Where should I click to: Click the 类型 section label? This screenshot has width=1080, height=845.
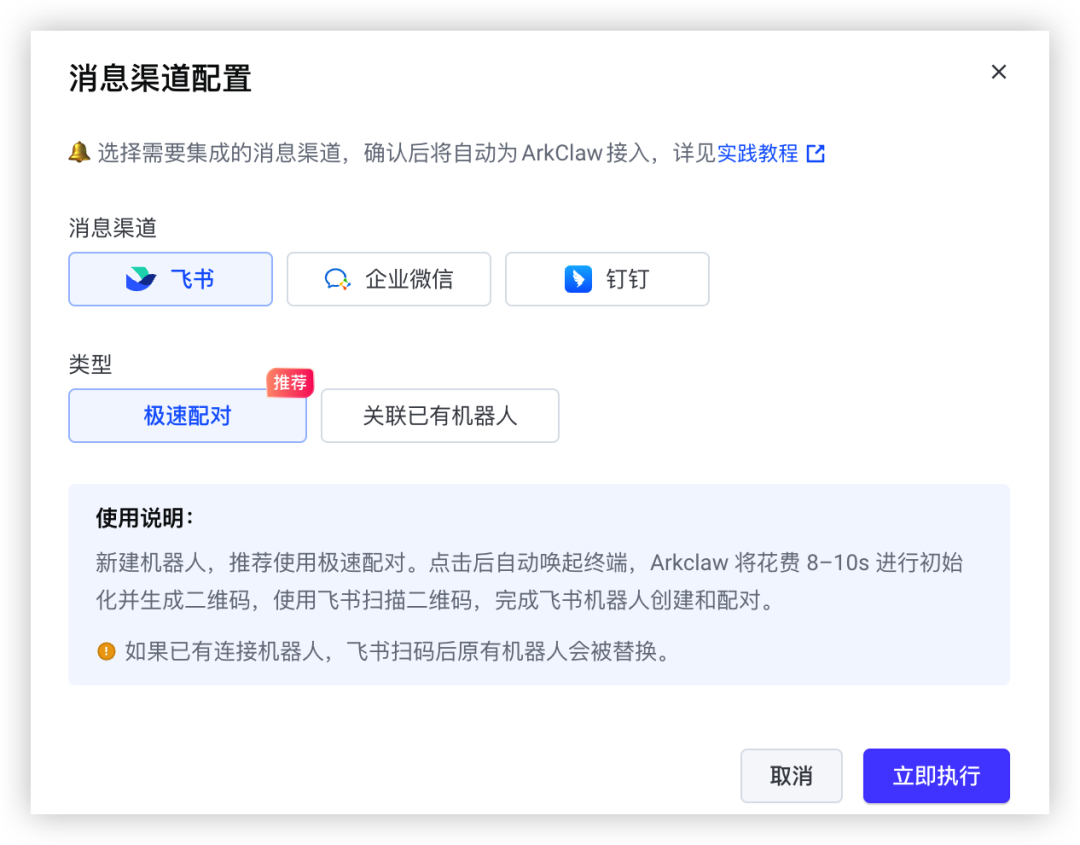[90, 364]
